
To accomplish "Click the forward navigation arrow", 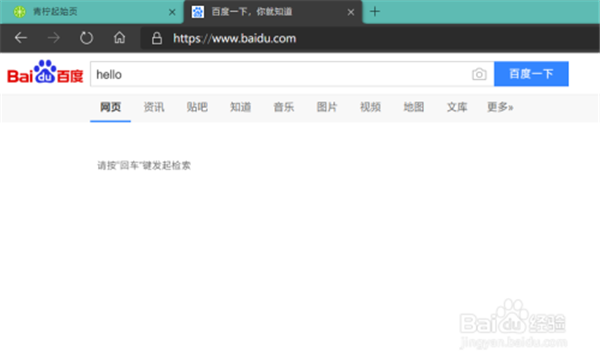I will pyautogui.click(x=54, y=38).
